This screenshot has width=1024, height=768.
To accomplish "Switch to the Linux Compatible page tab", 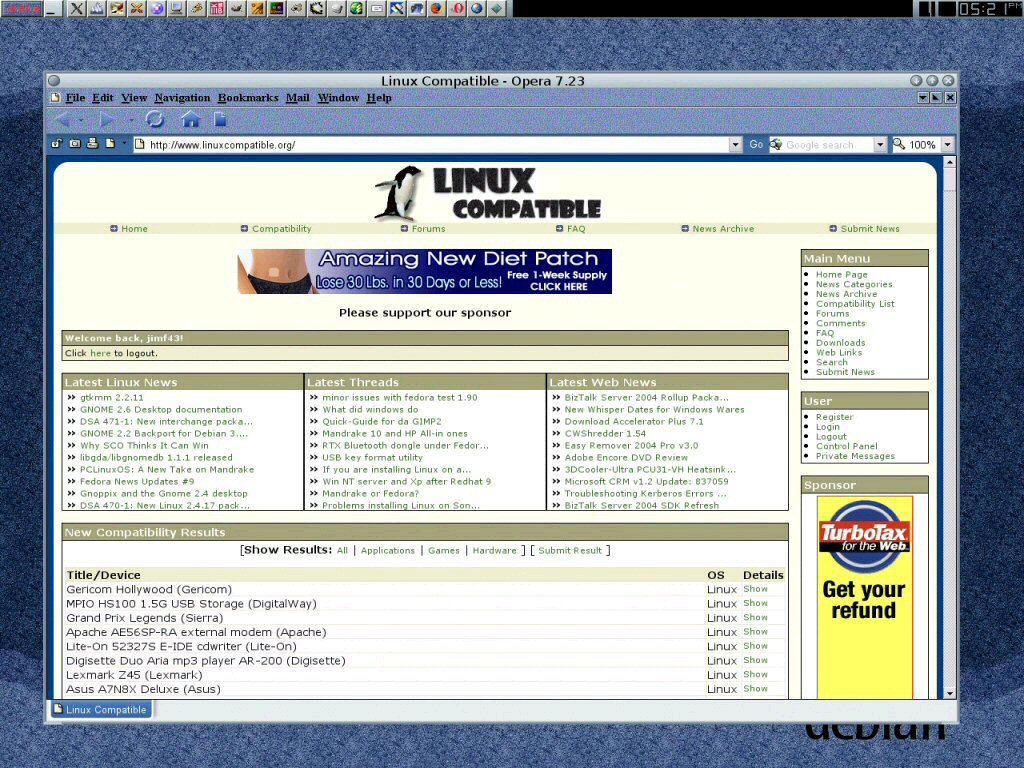I will pos(100,710).
